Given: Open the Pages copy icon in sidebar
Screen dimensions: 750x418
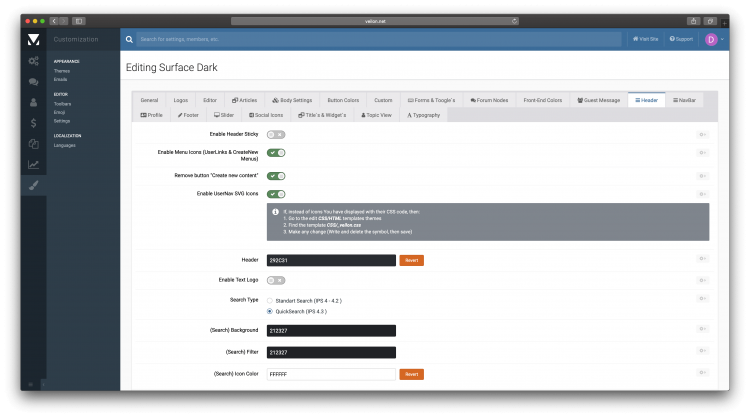Looking at the screenshot, I should tap(33, 144).
